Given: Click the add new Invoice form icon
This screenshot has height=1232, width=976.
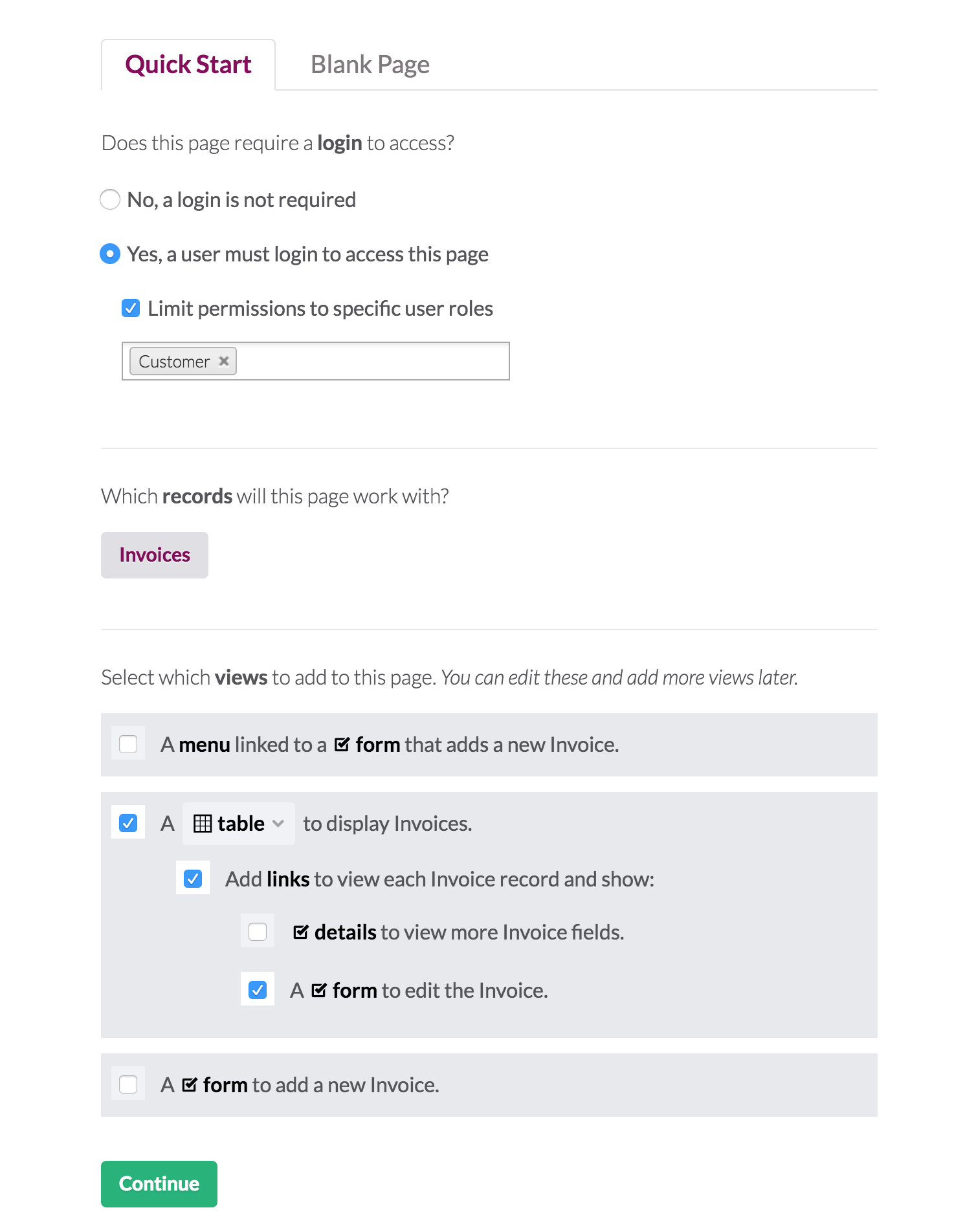Looking at the screenshot, I should pos(190,1085).
